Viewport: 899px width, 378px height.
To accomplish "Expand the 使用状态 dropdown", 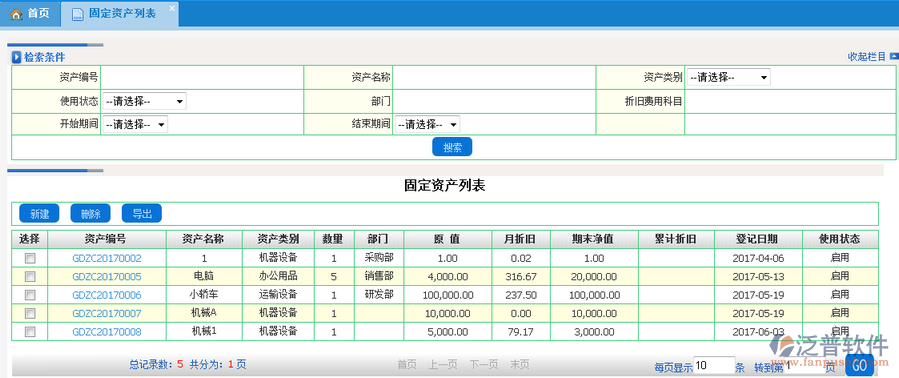I will click(144, 102).
